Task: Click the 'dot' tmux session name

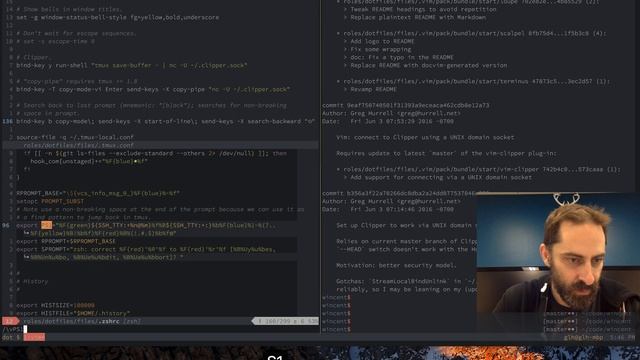Action: 7,337
